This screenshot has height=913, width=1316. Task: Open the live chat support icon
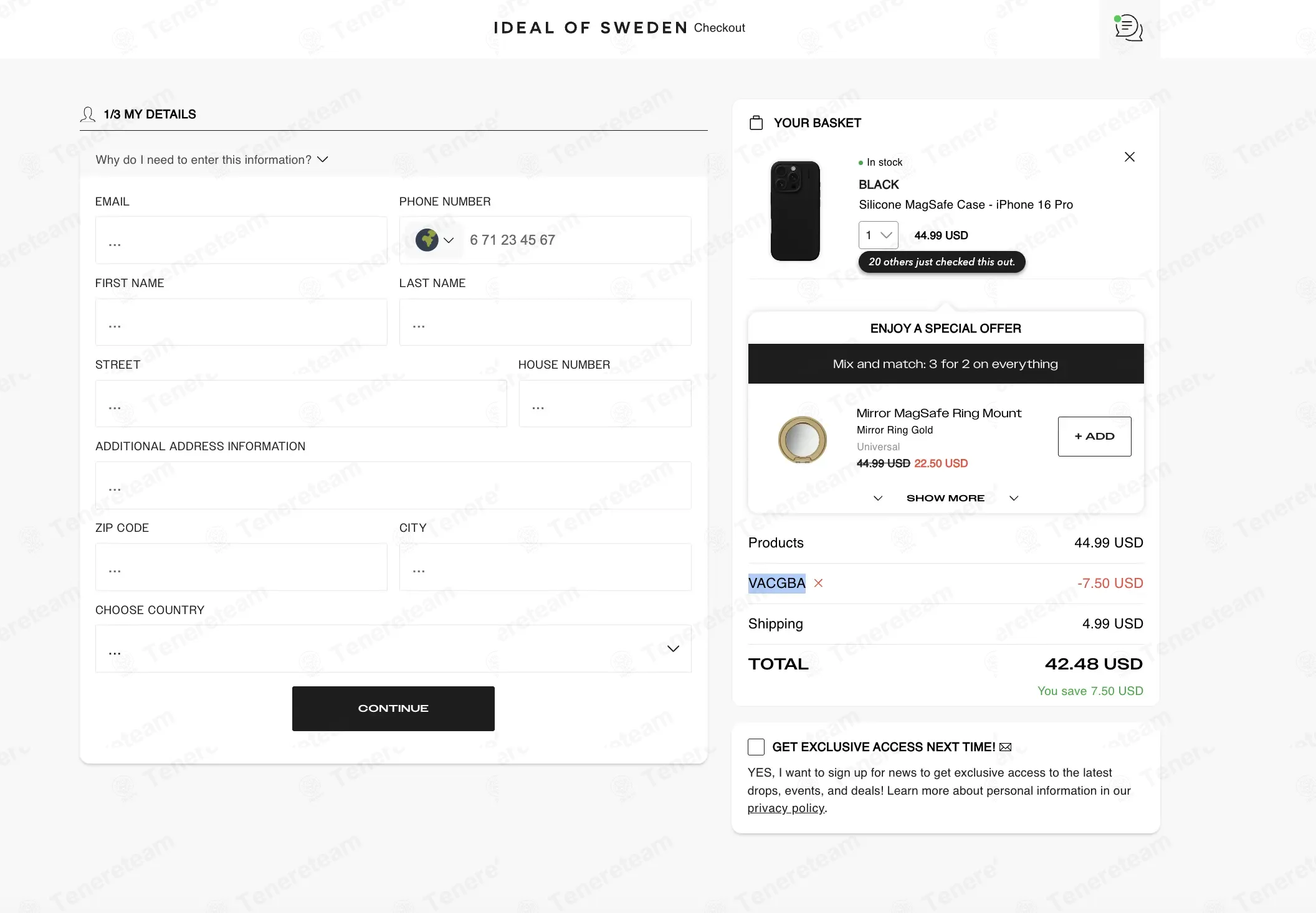pos(1128,28)
